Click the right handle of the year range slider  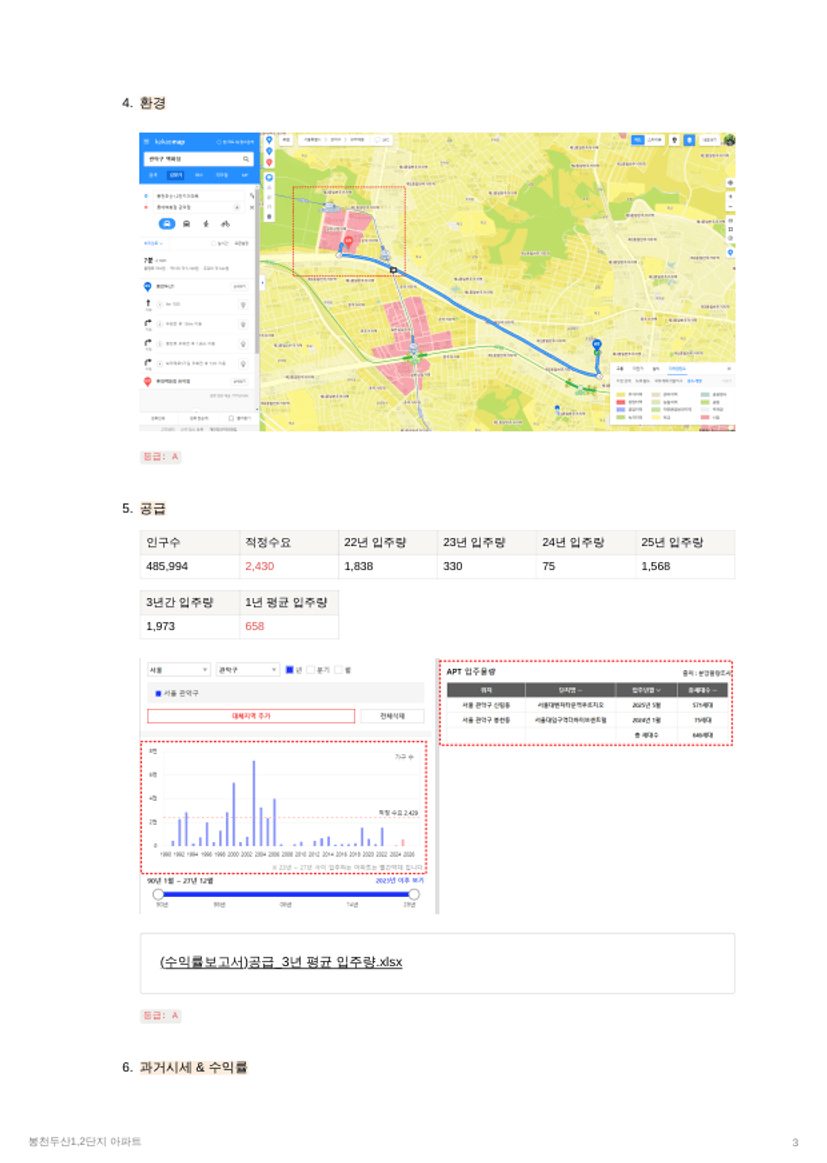point(414,894)
